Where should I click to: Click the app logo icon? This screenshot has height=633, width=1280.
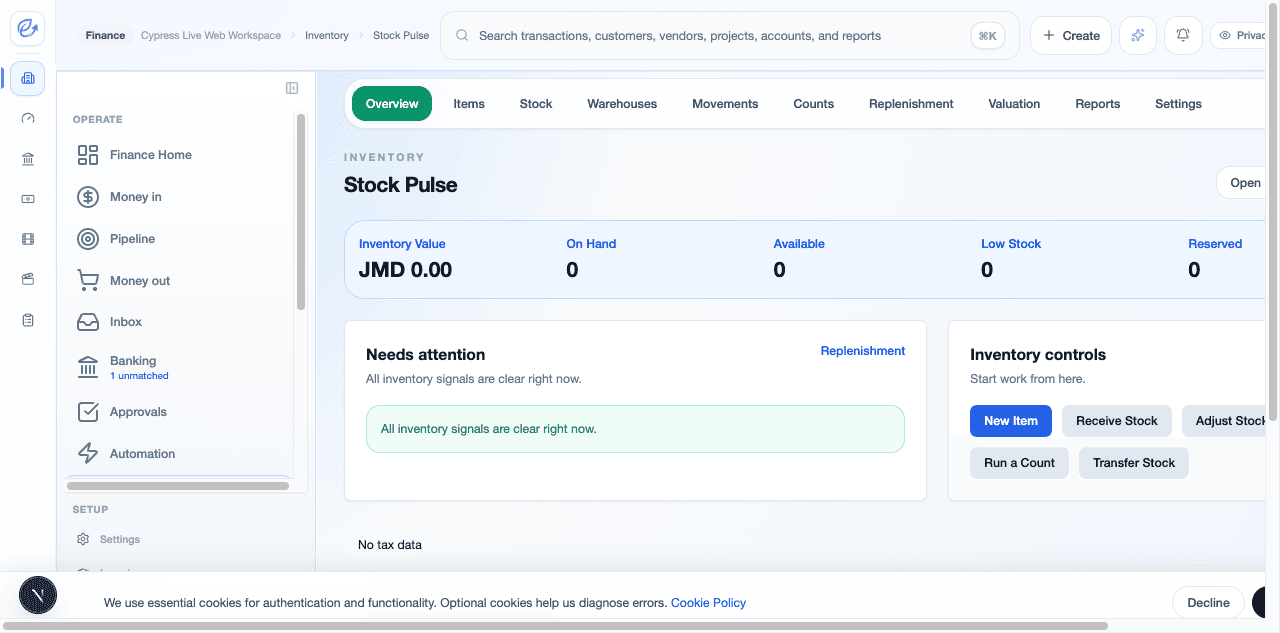click(28, 30)
